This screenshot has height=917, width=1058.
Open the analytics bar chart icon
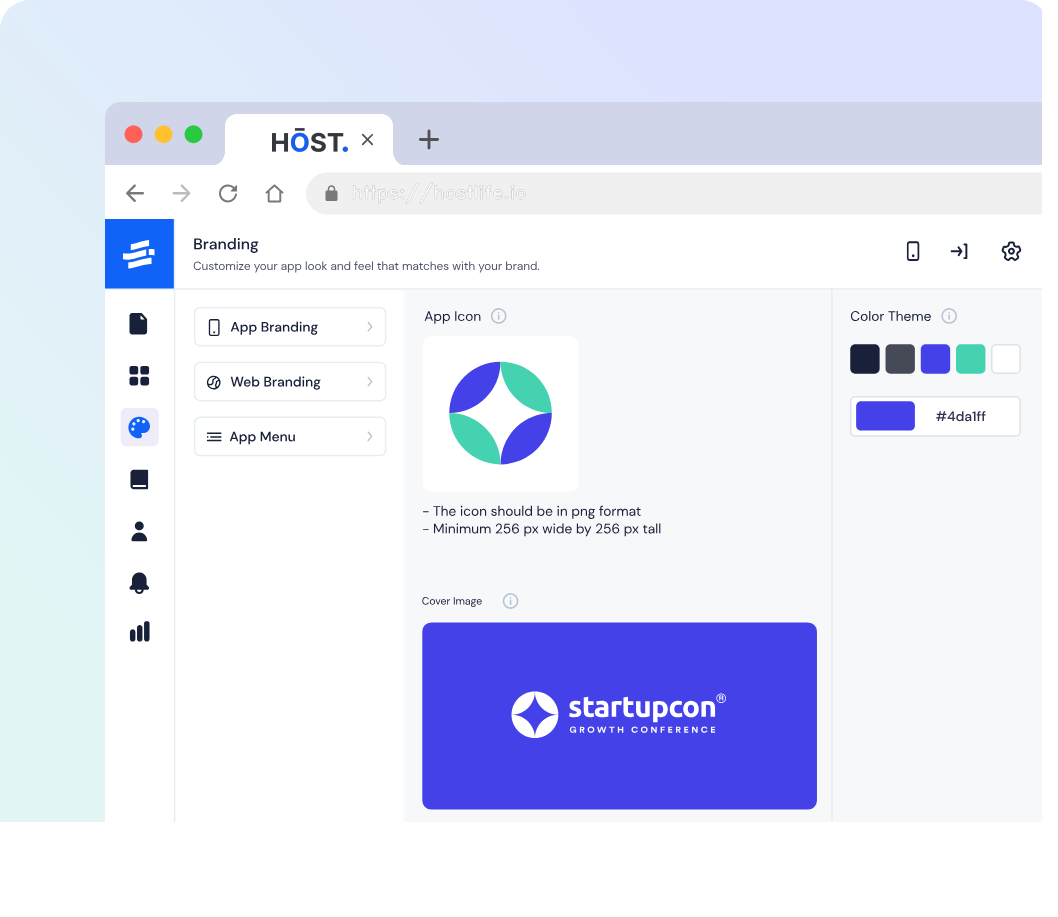click(x=140, y=632)
